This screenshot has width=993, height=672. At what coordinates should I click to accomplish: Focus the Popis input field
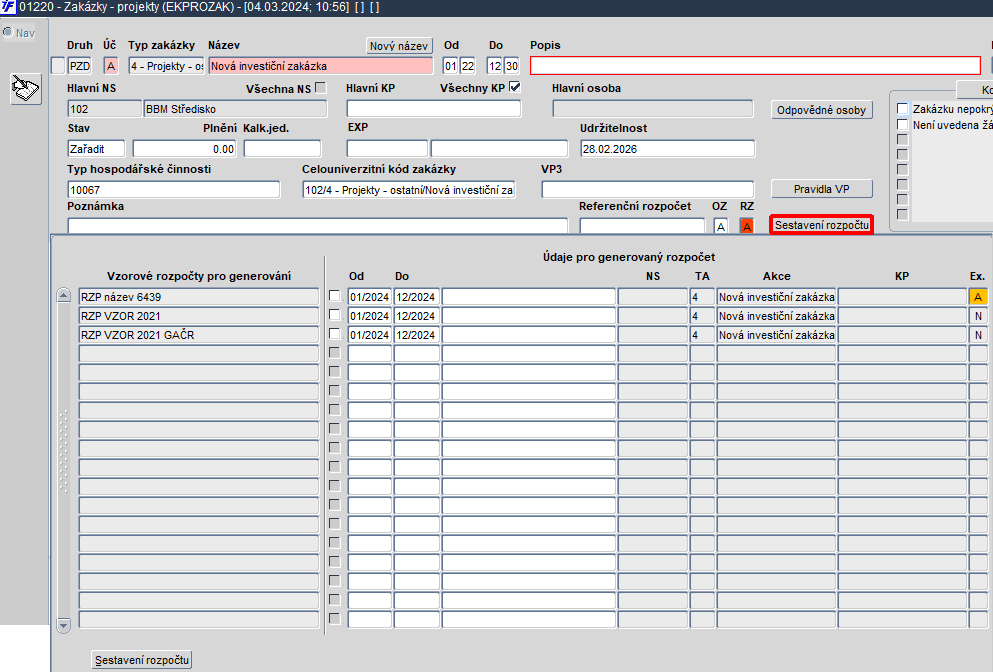click(x=755, y=66)
